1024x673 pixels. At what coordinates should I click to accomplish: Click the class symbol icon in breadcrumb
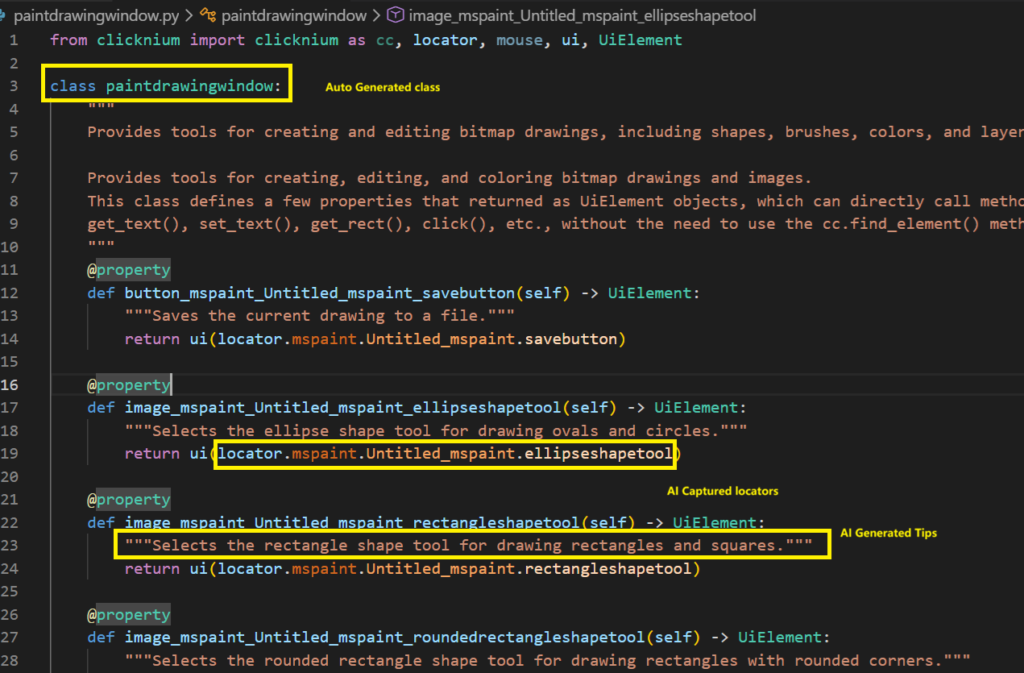point(208,16)
